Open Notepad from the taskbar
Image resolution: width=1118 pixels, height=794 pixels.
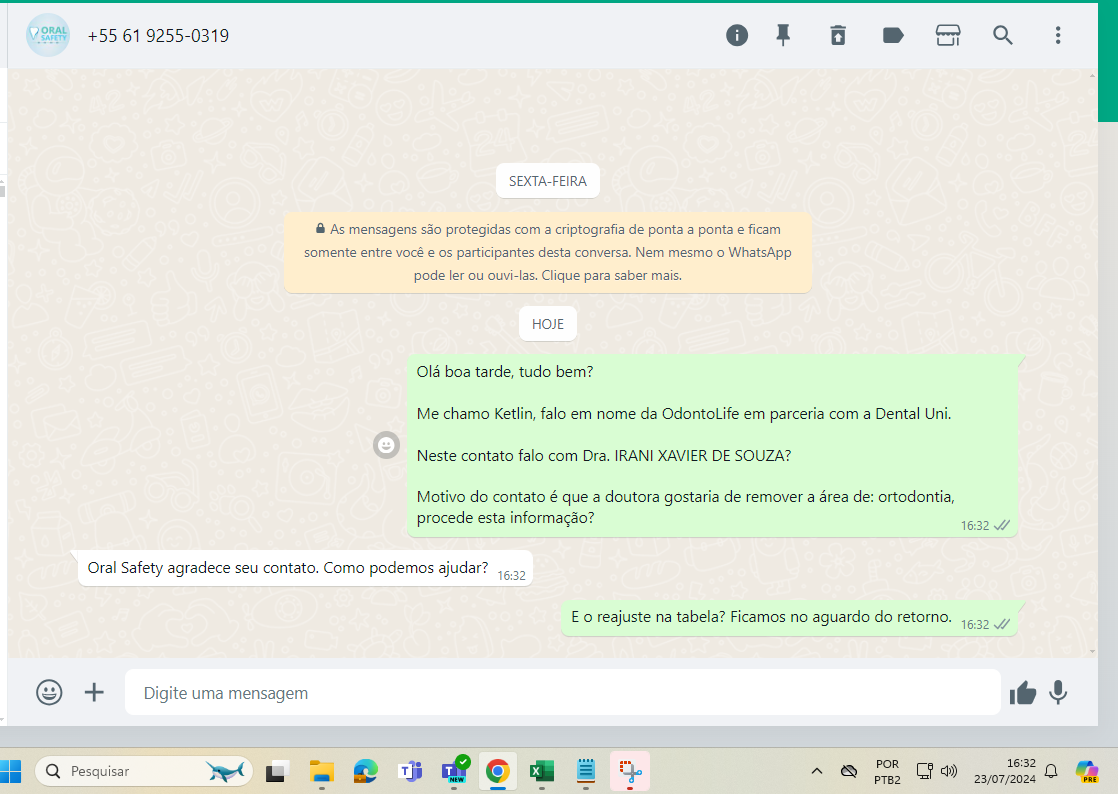585,771
